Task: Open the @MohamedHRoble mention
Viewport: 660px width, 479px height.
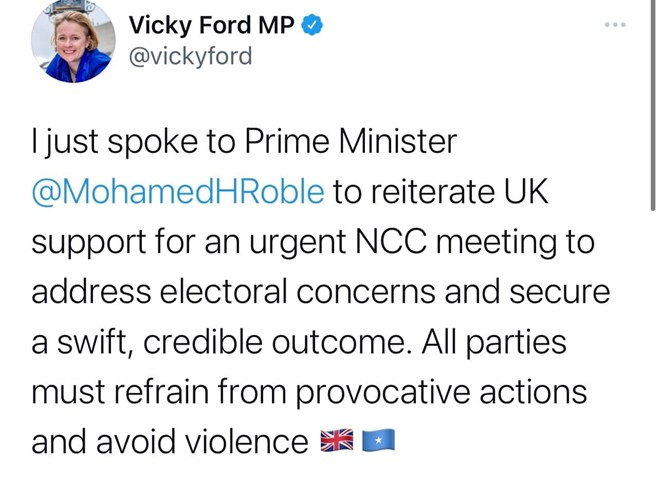Action: click(x=178, y=192)
